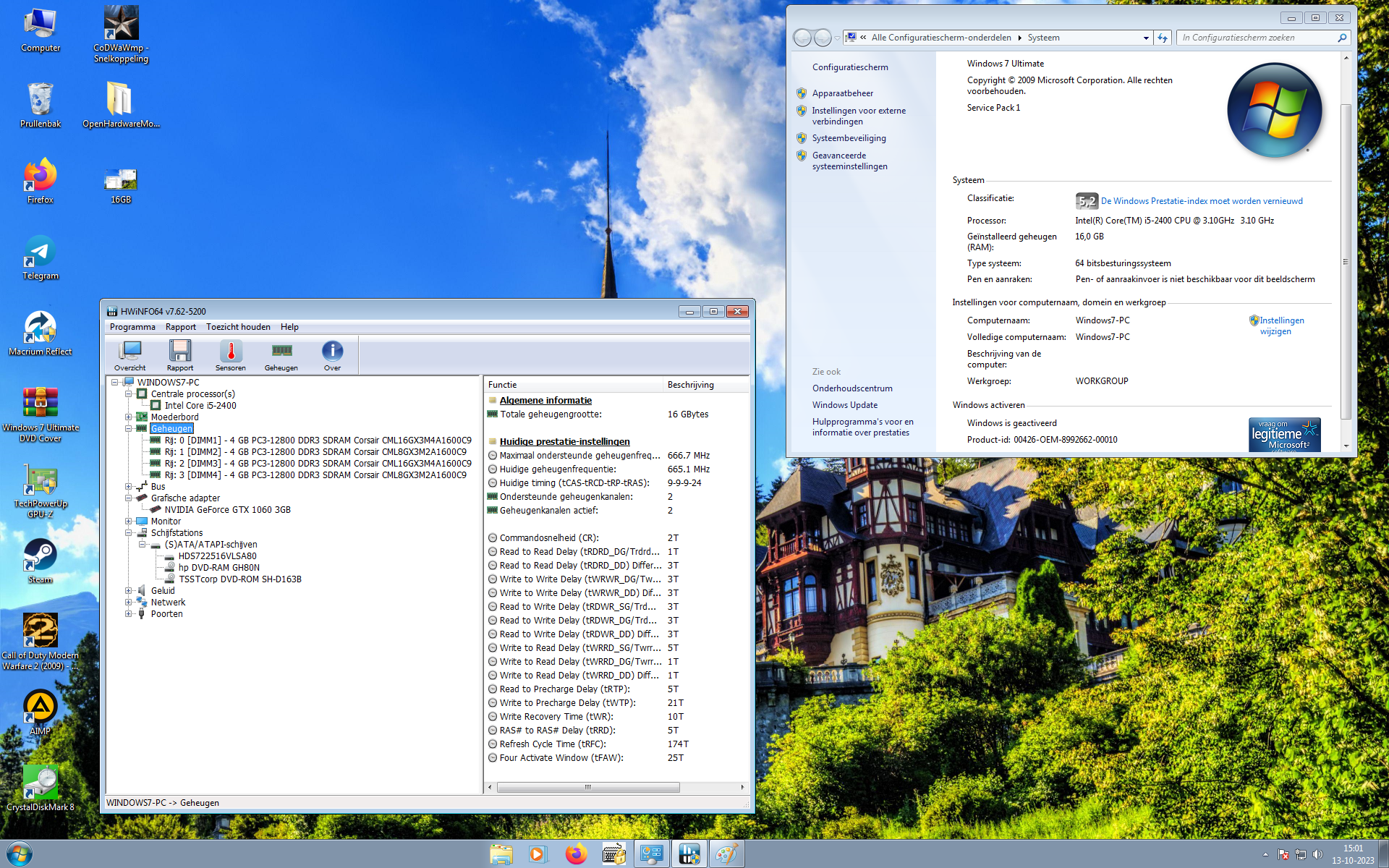The image size is (1389, 868).
Task: Expand the Netwerk tree node
Action: pyautogui.click(x=128, y=603)
